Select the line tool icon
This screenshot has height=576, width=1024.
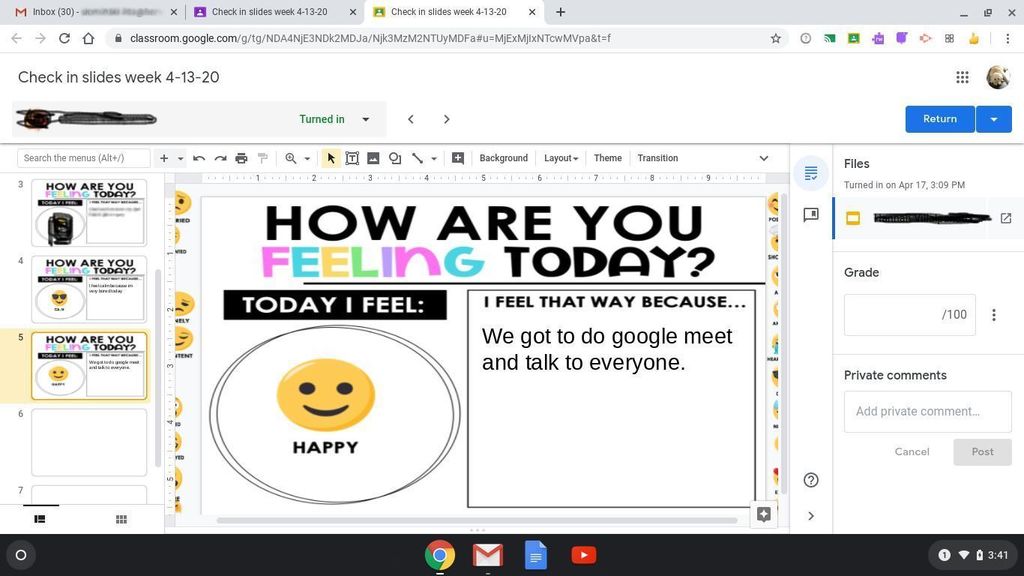click(x=417, y=158)
